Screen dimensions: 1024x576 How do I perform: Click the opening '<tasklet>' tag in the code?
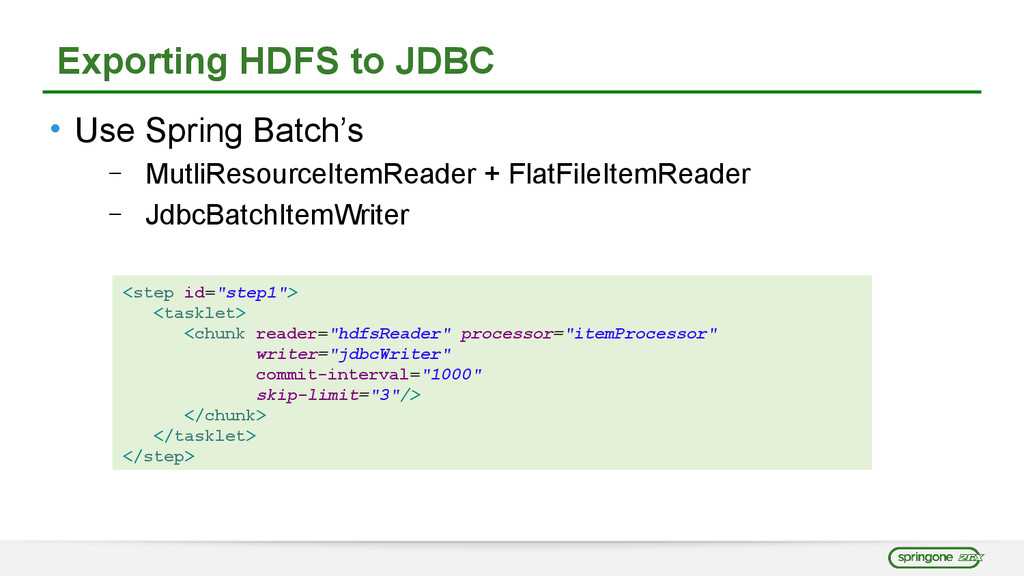[199, 313]
